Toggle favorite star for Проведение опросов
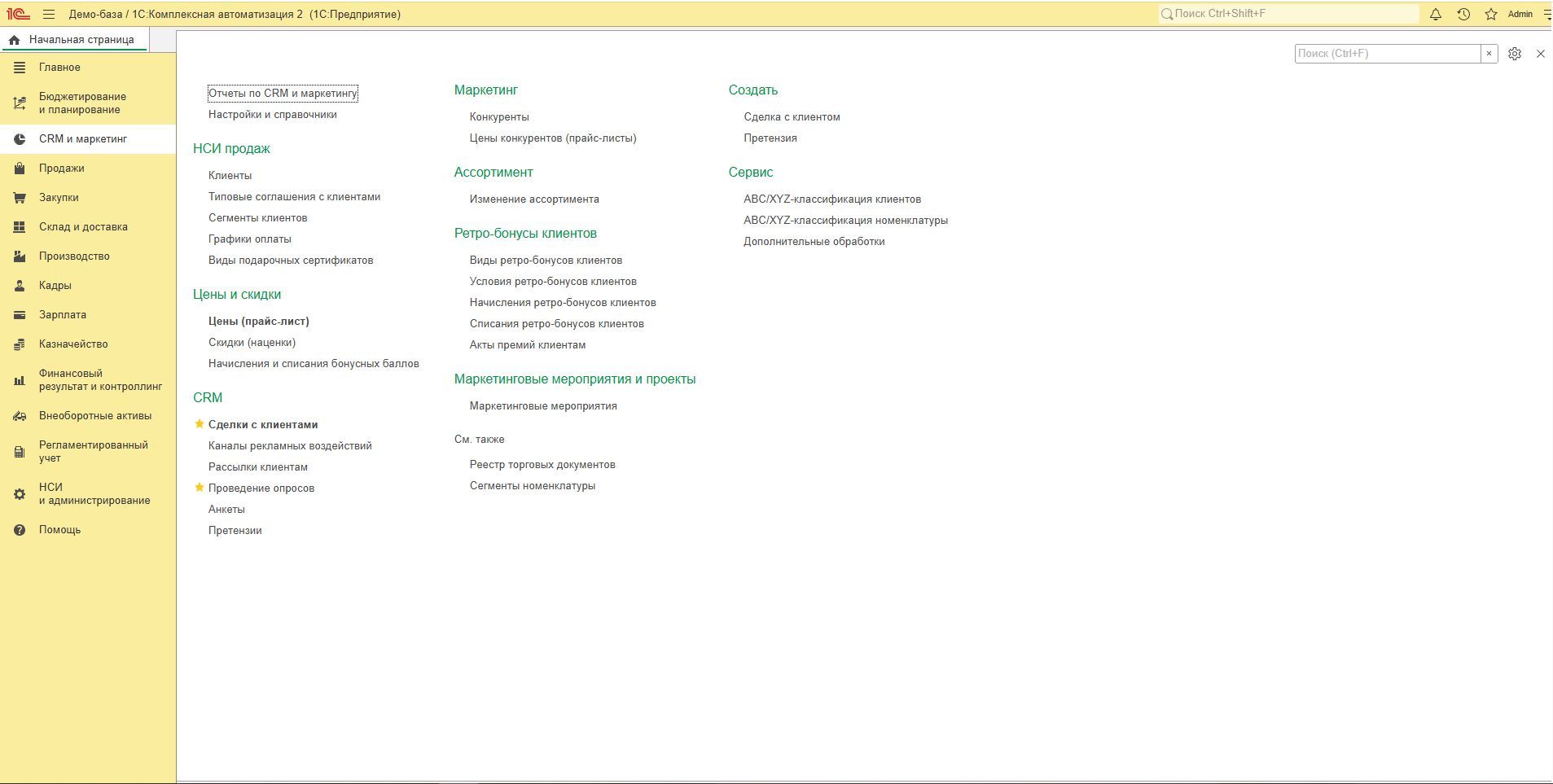1553x784 pixels. coord(200,488)
